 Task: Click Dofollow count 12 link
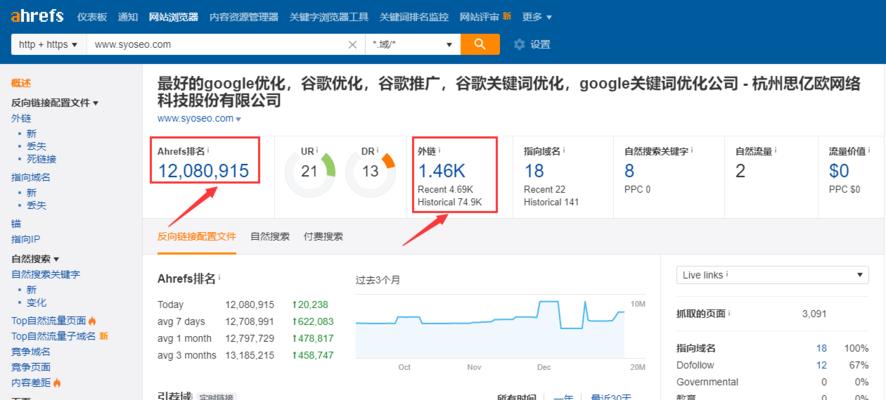(x=821, y=365)
